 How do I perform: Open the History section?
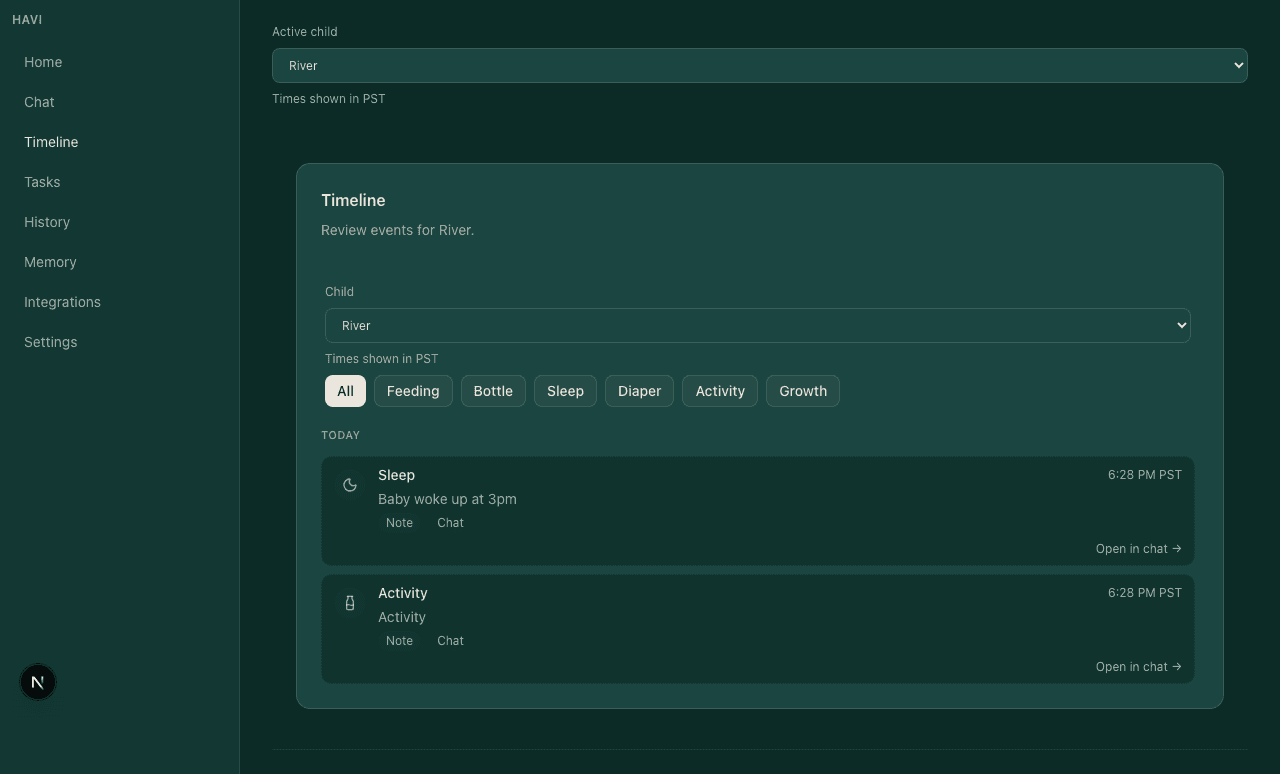(47, 222)
